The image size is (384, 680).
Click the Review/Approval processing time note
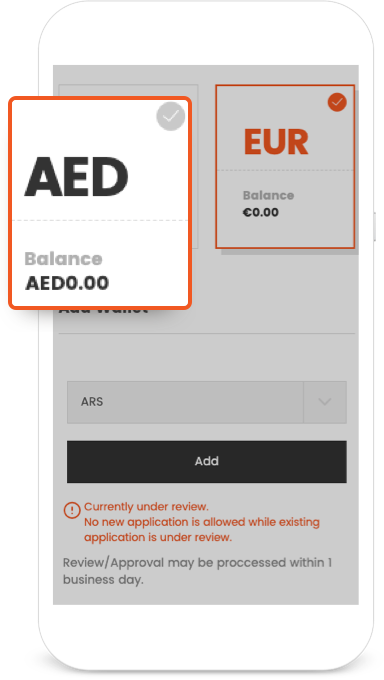[197, 571]
